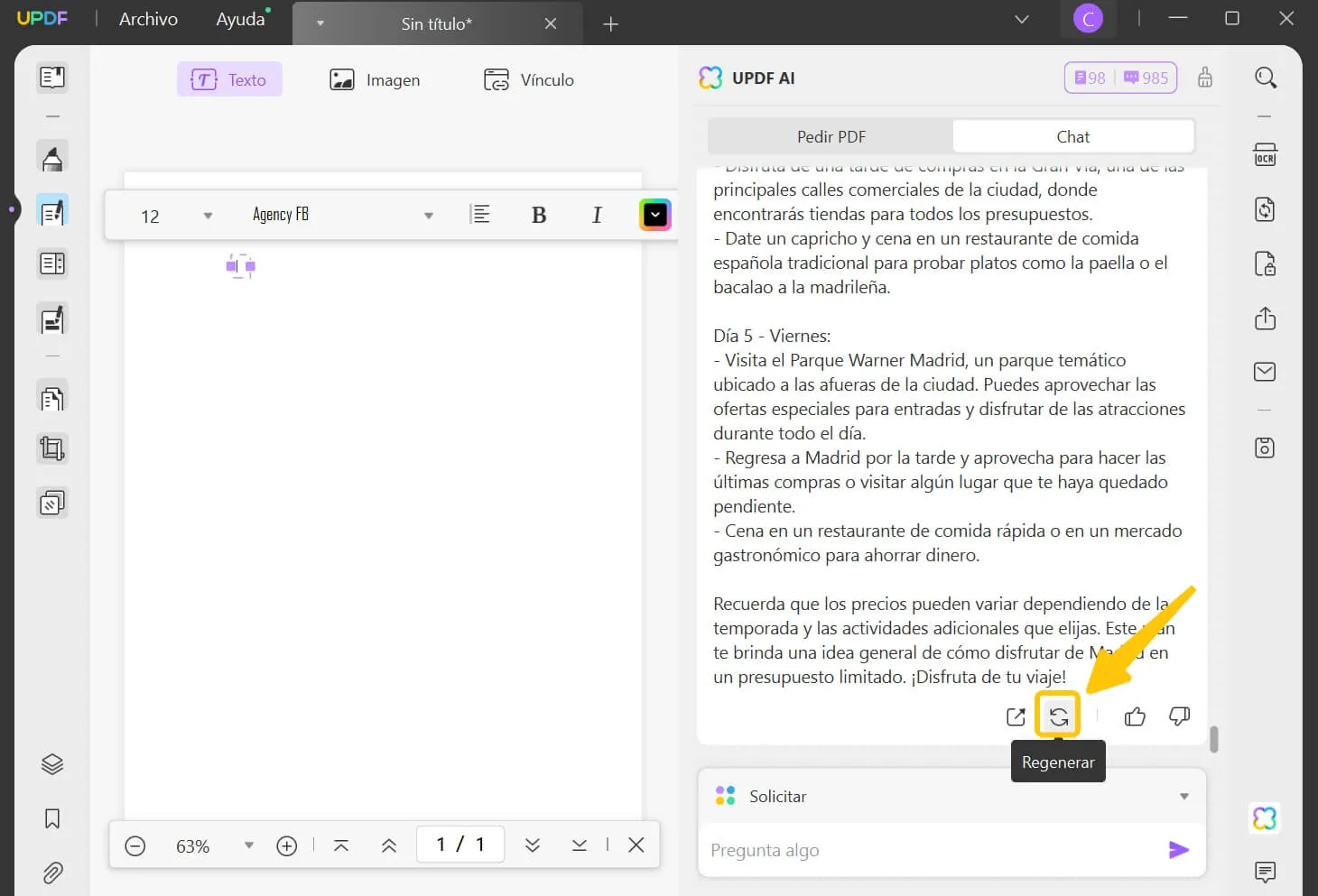Click the Search magnifier icon
Image resolution: width=1318 pixels, height=896 pixels.
pos(1266,79)
